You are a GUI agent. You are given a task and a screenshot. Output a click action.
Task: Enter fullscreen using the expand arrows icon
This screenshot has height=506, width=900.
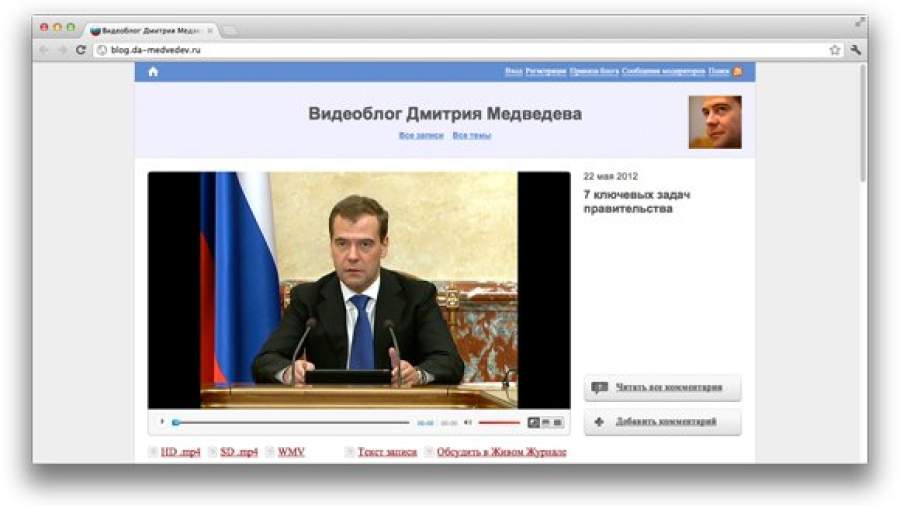point(859,22)
